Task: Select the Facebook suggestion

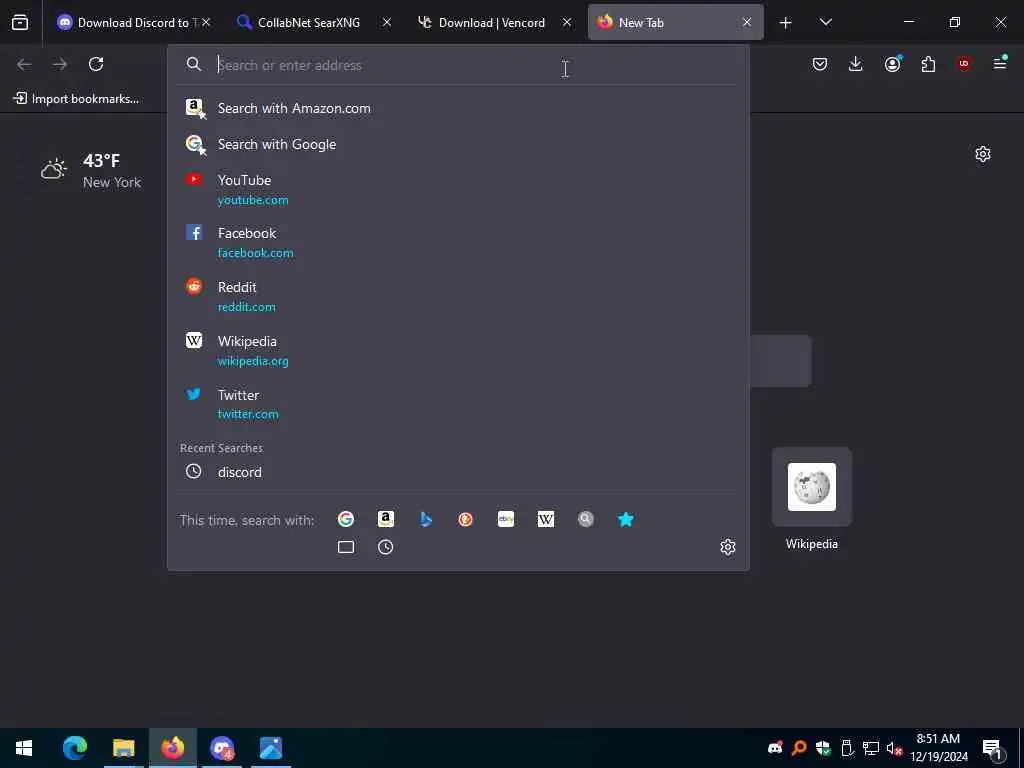Action: pos(458,242)
